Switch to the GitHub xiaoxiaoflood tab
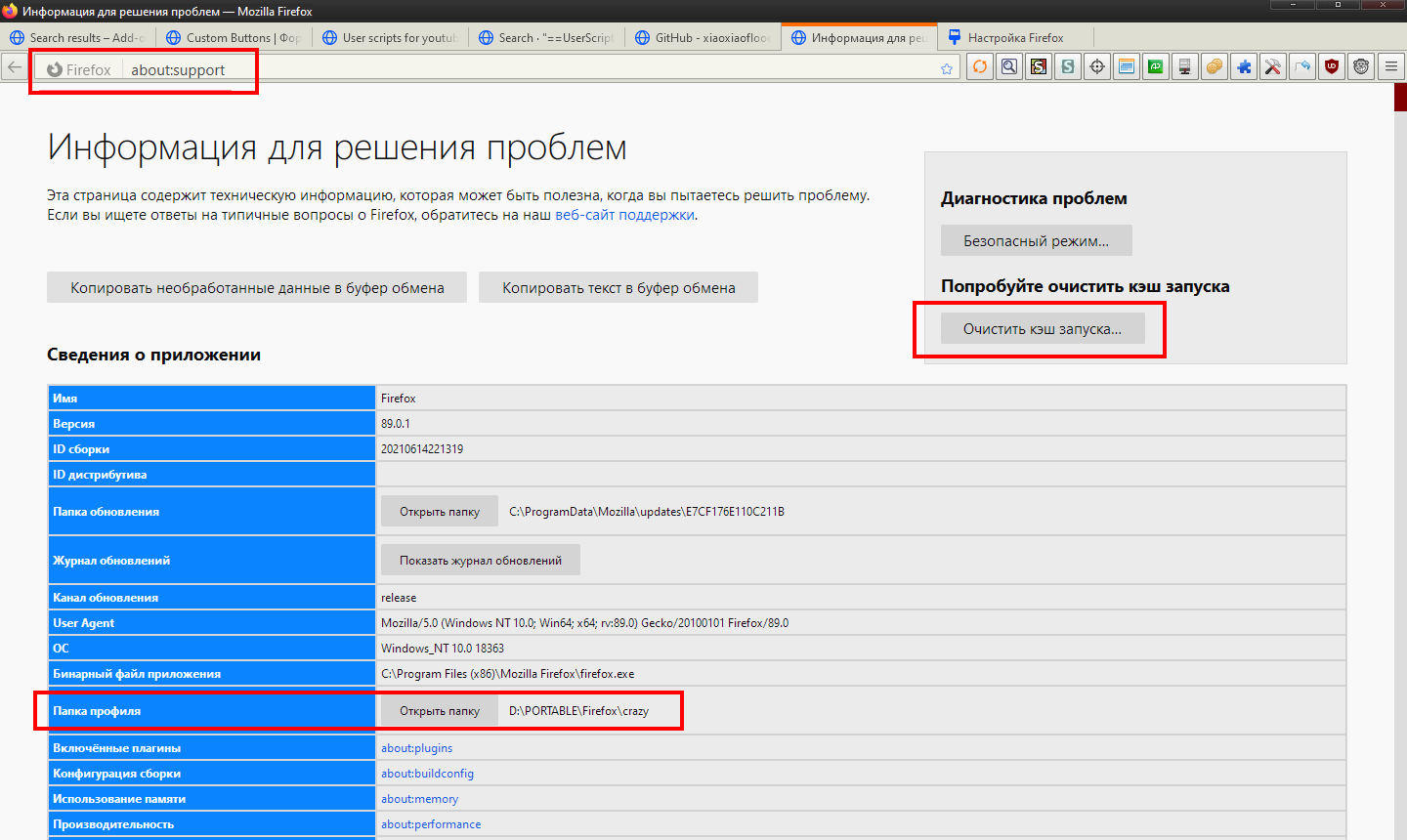The height and width of the screenshot is (840, 1407). tap(703, 38)
